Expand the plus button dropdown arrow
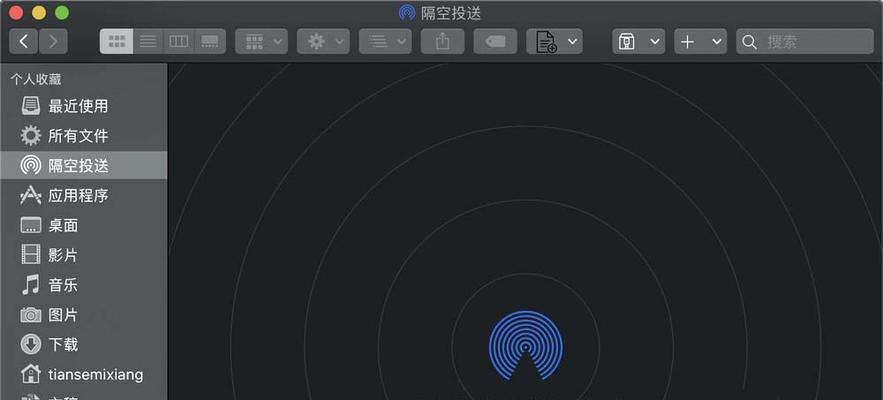883x400 pixels. [716, 42]
